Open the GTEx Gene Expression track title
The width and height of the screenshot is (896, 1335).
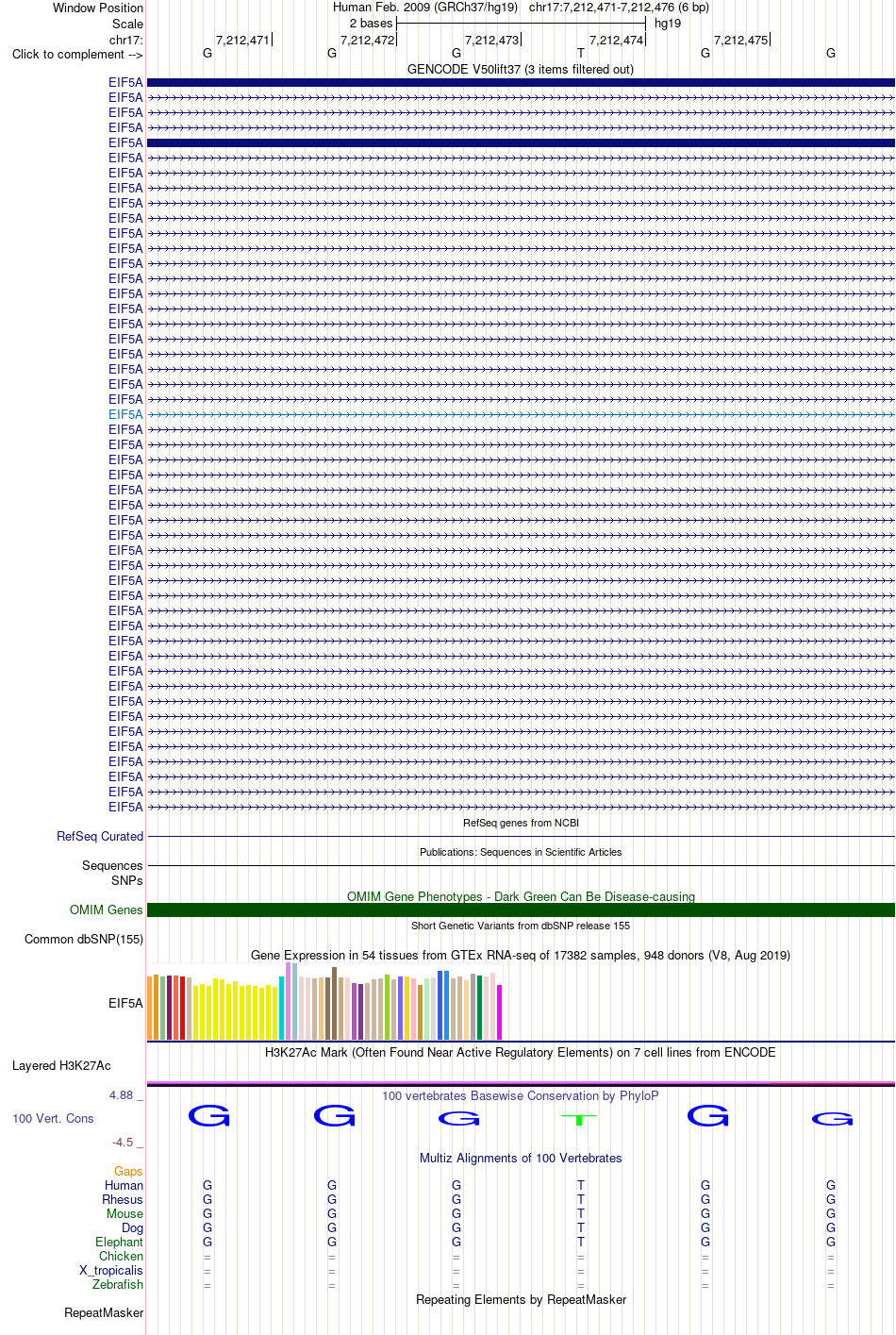point(521,955)
